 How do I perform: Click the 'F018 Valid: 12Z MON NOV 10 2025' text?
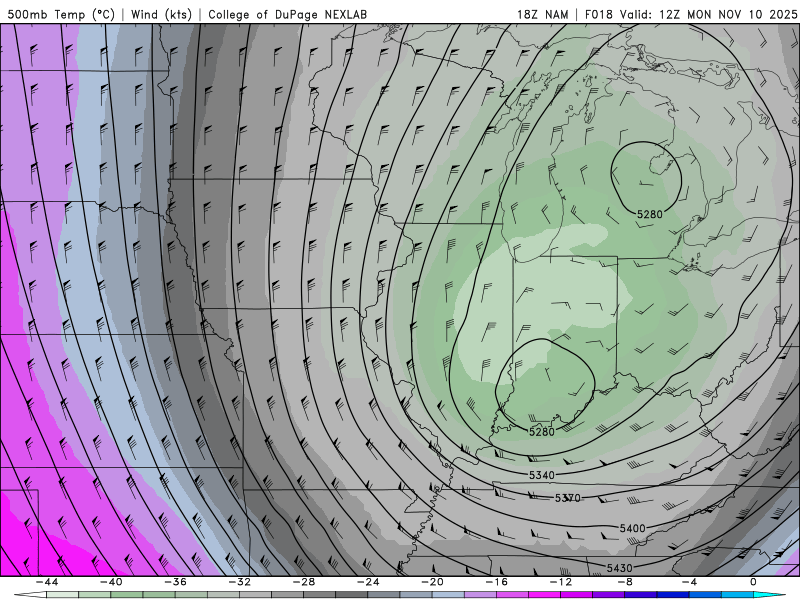click(x=690, y=14)
